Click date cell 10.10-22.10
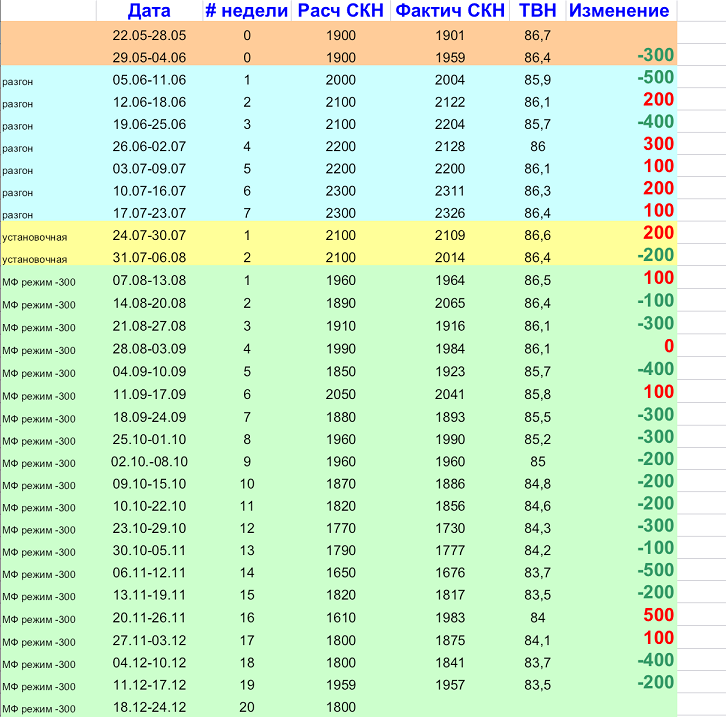Screen dimensions: 726x717 (149, 506)
